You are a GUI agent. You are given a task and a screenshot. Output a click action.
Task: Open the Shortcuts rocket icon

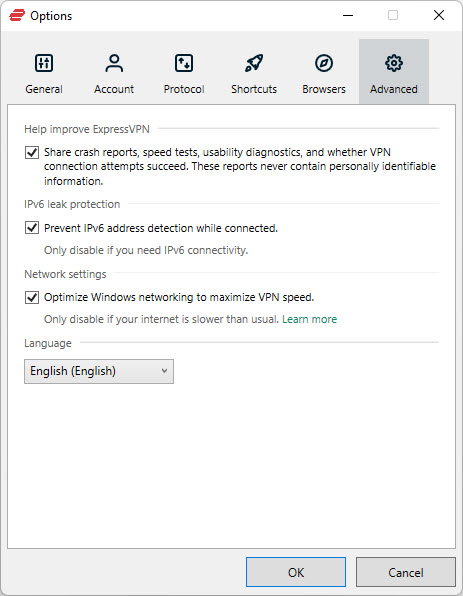(254, 63)
